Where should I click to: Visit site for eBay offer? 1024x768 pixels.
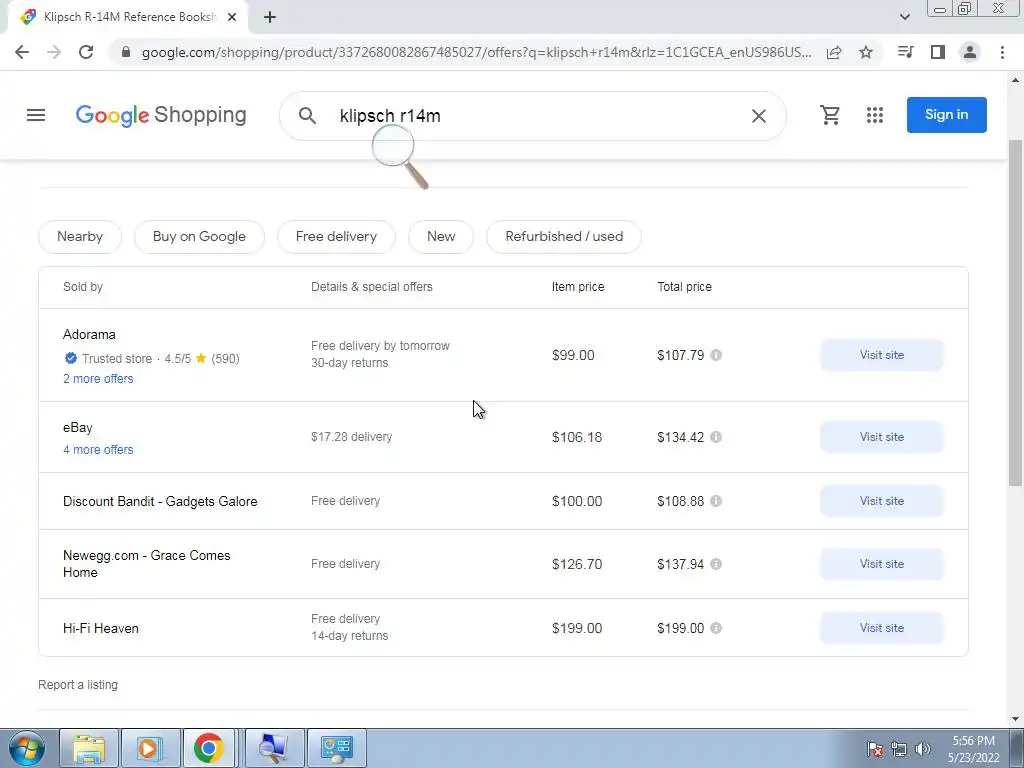(882, 437)
